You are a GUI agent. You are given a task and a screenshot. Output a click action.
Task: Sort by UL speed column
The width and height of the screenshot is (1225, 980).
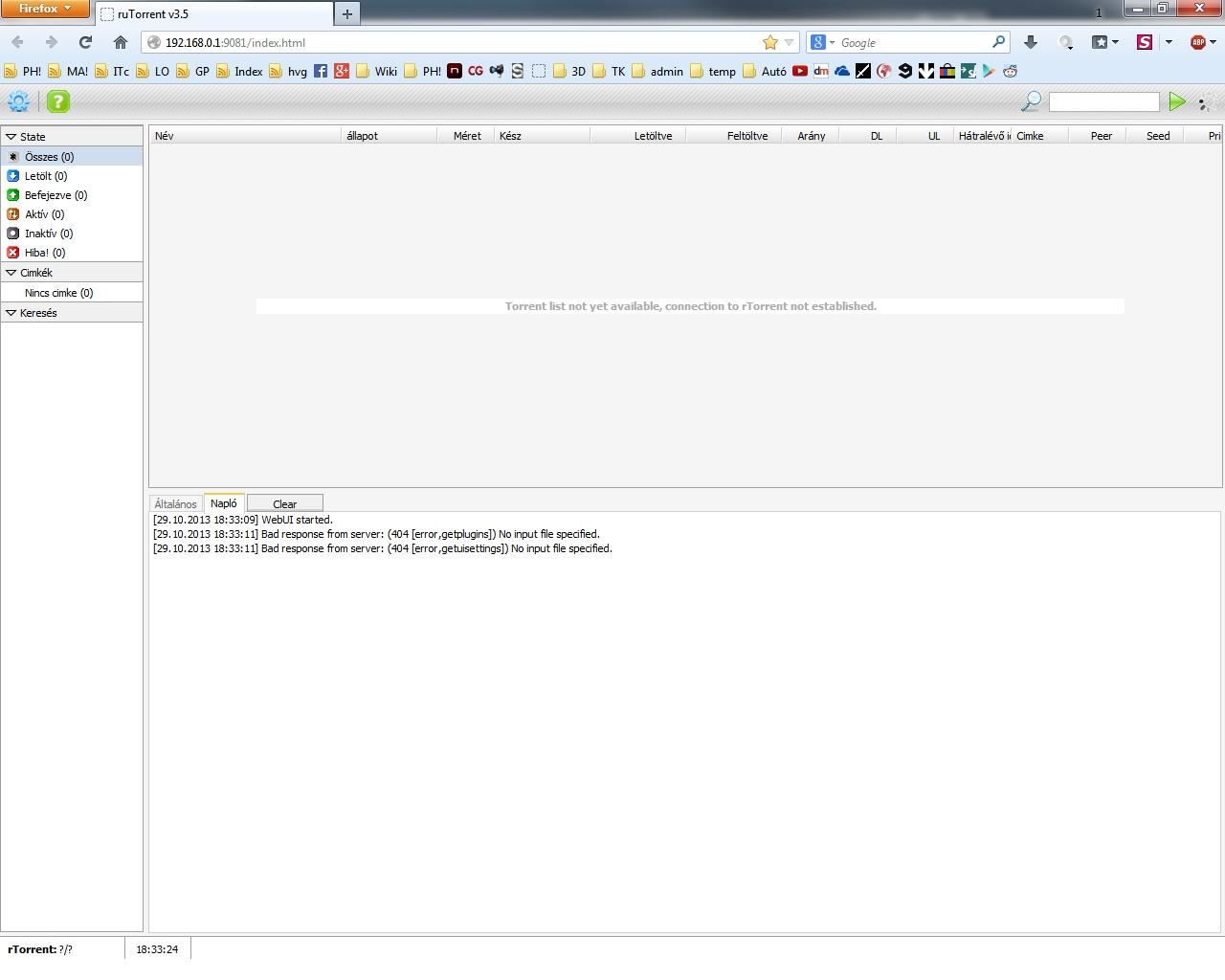coord(925,136)
